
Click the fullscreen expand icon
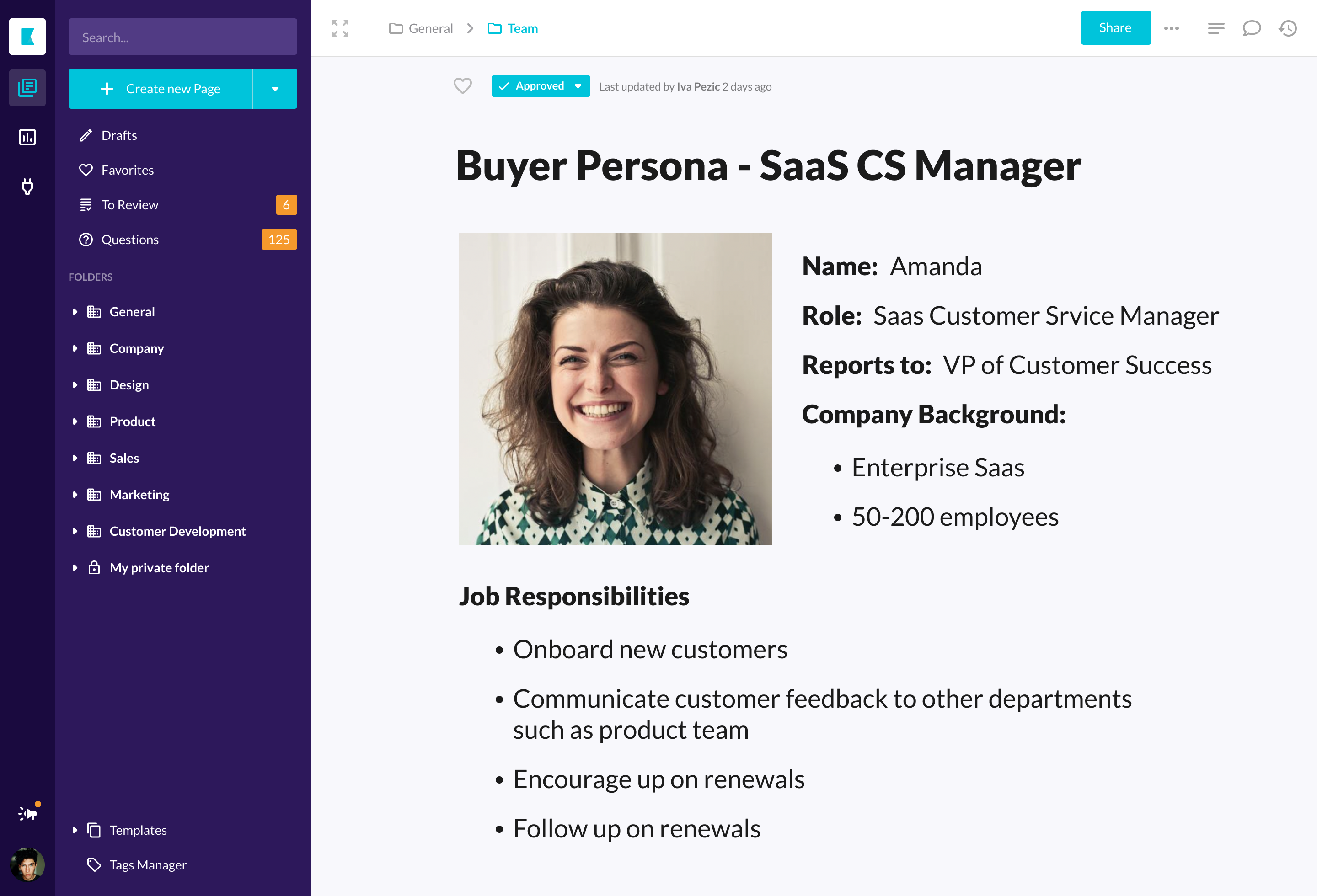coord(340,28)
